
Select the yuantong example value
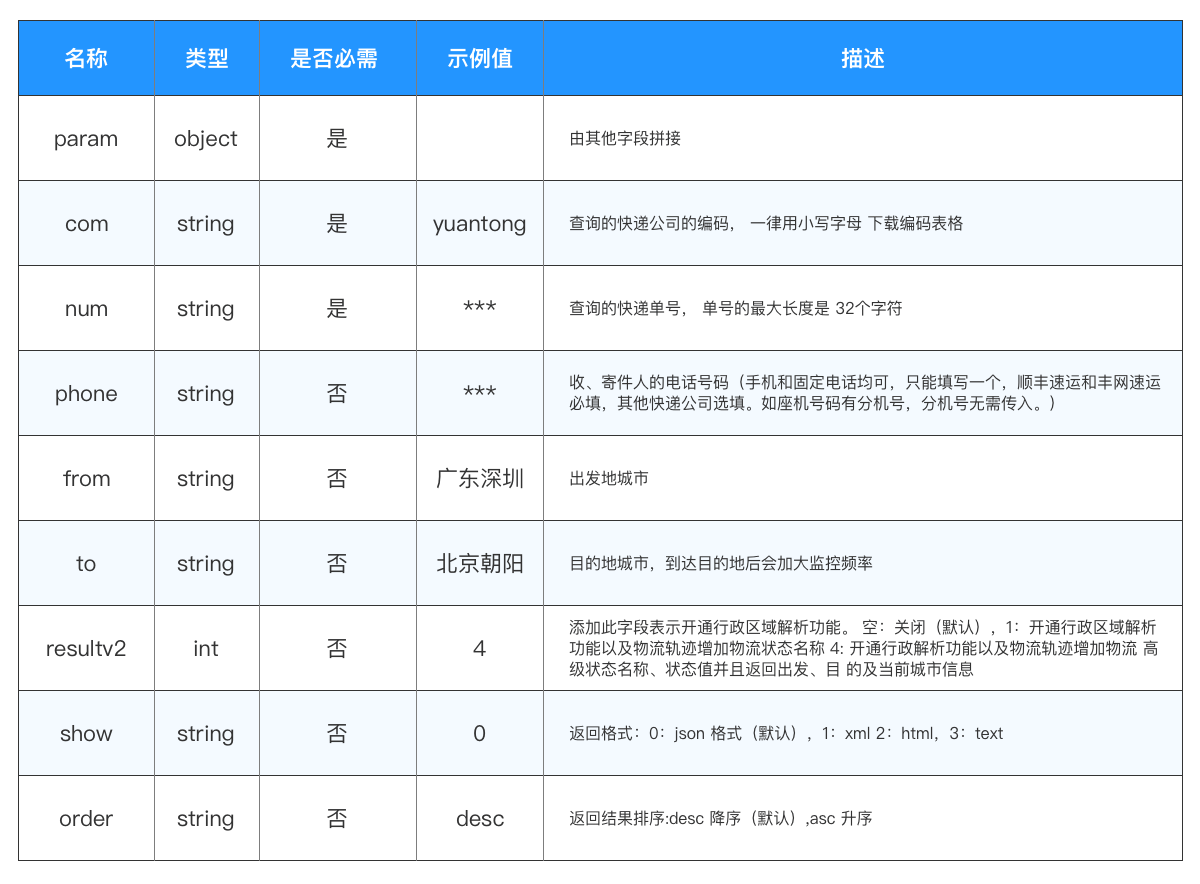pos(479,224)
